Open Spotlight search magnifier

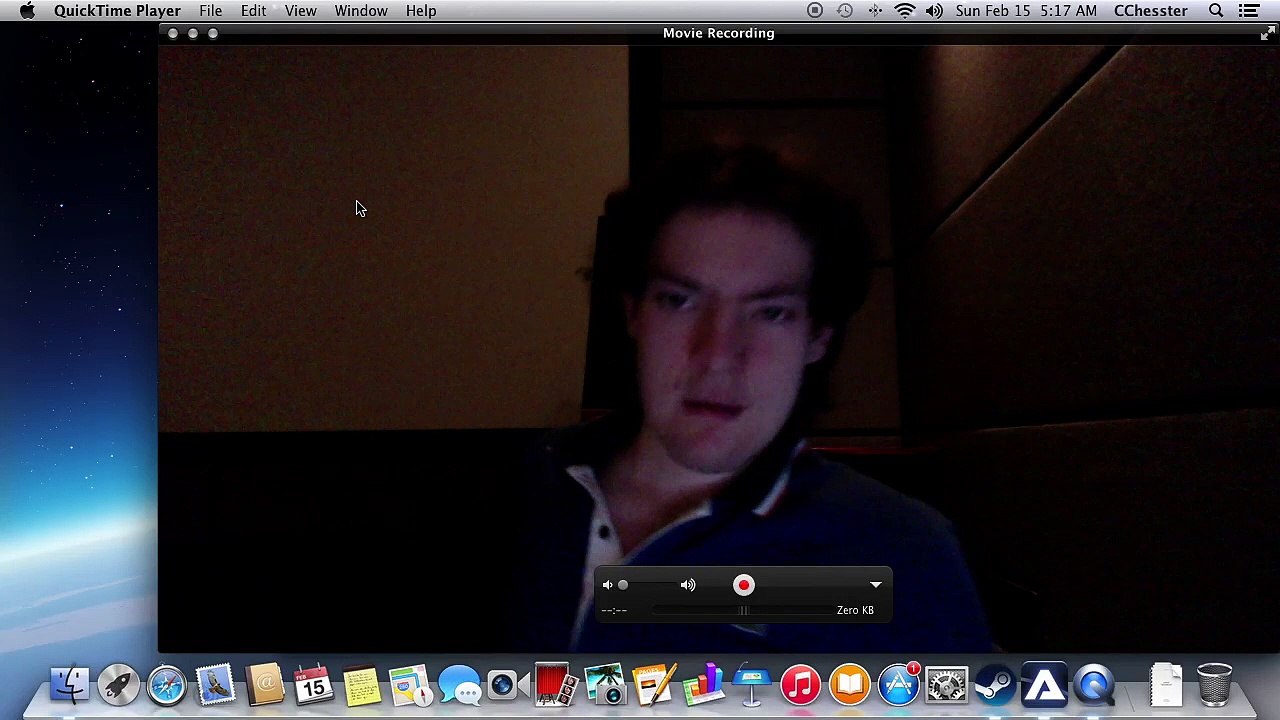coord(1216,11)
